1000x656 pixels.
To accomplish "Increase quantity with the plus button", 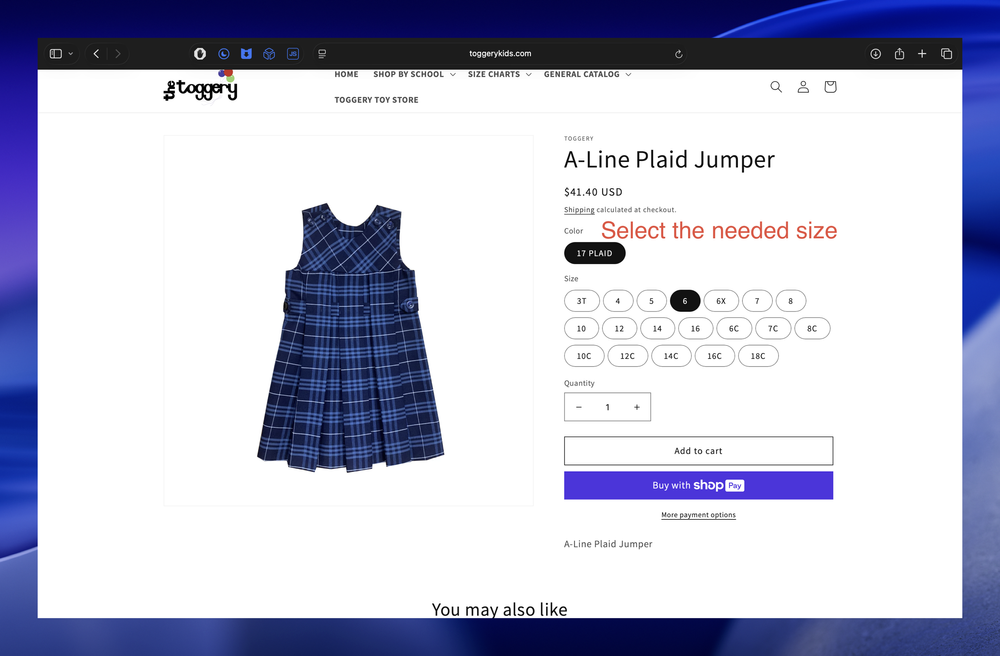I will [636, 407].
